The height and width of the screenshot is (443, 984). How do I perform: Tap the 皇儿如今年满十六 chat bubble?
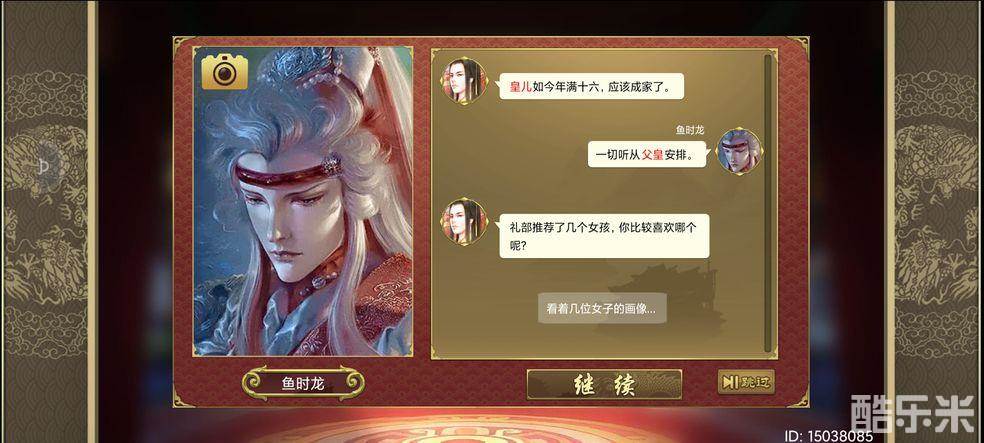pos(591,86)
